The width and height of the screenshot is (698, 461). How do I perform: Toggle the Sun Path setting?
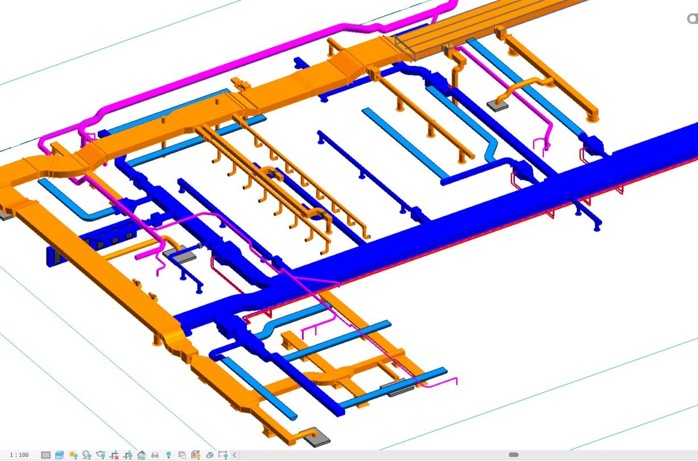[73, 455]
